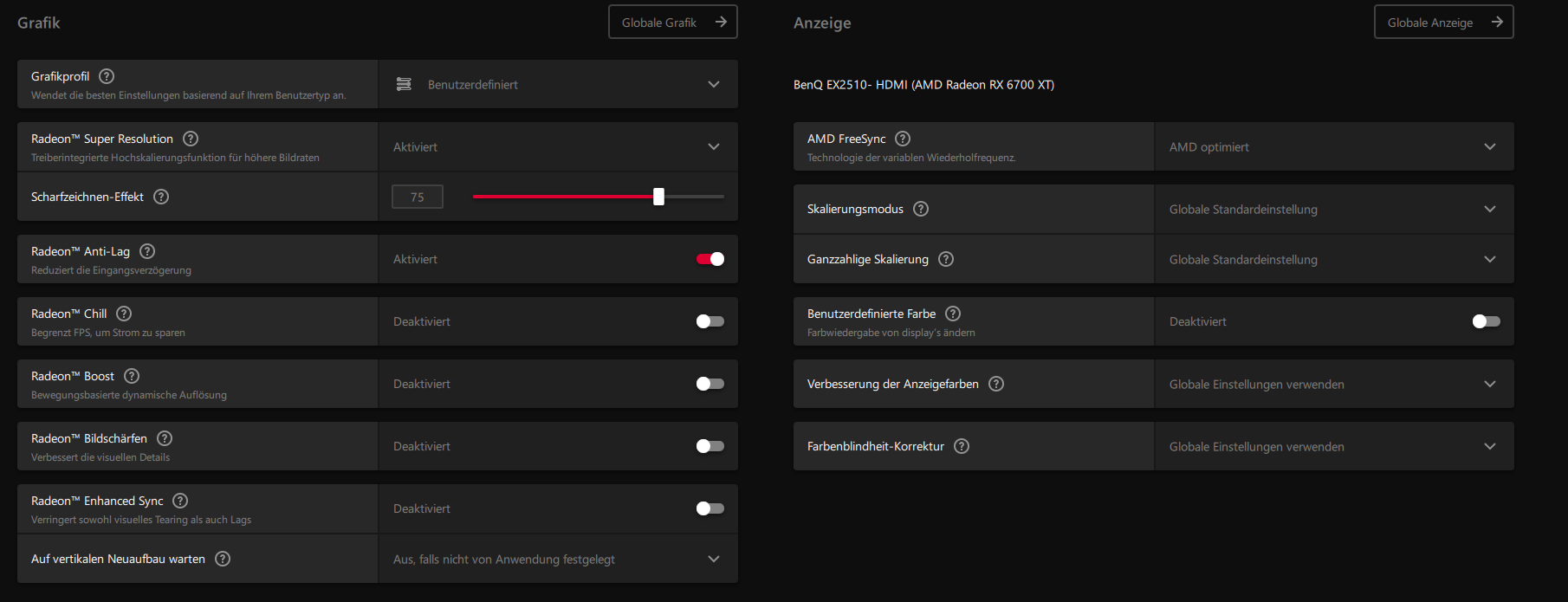Go to Globale Anzeige settings
1568x602 pixels.
click(1443, 23)
